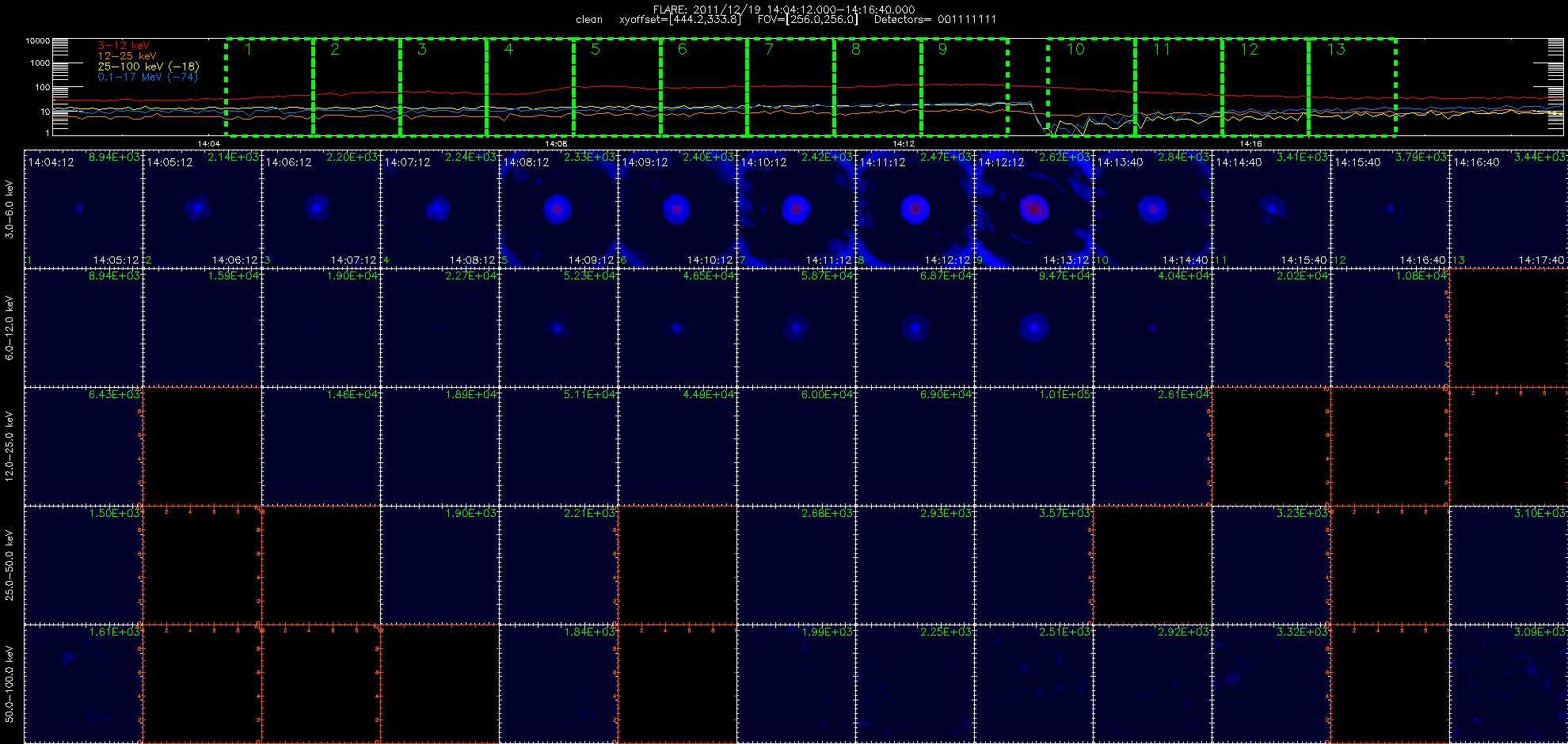
Task: Click the 14:08 time axis label
Action: tap(556, 144)
